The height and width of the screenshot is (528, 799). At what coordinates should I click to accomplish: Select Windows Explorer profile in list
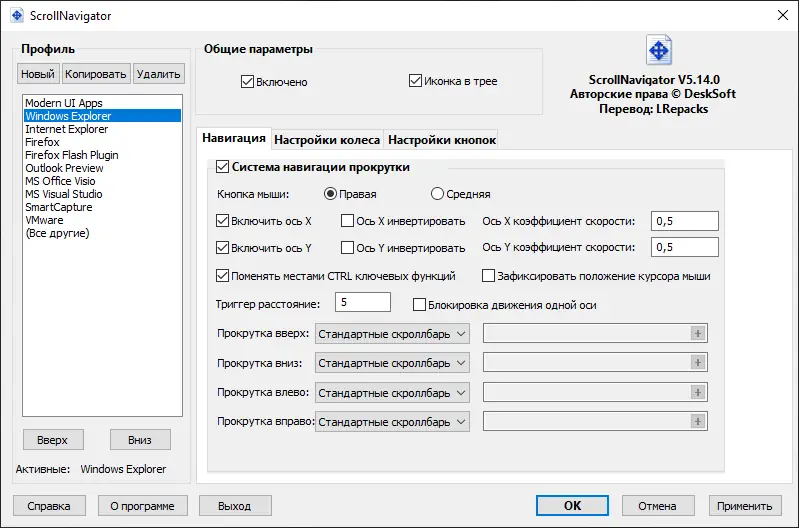click(102, 116)
